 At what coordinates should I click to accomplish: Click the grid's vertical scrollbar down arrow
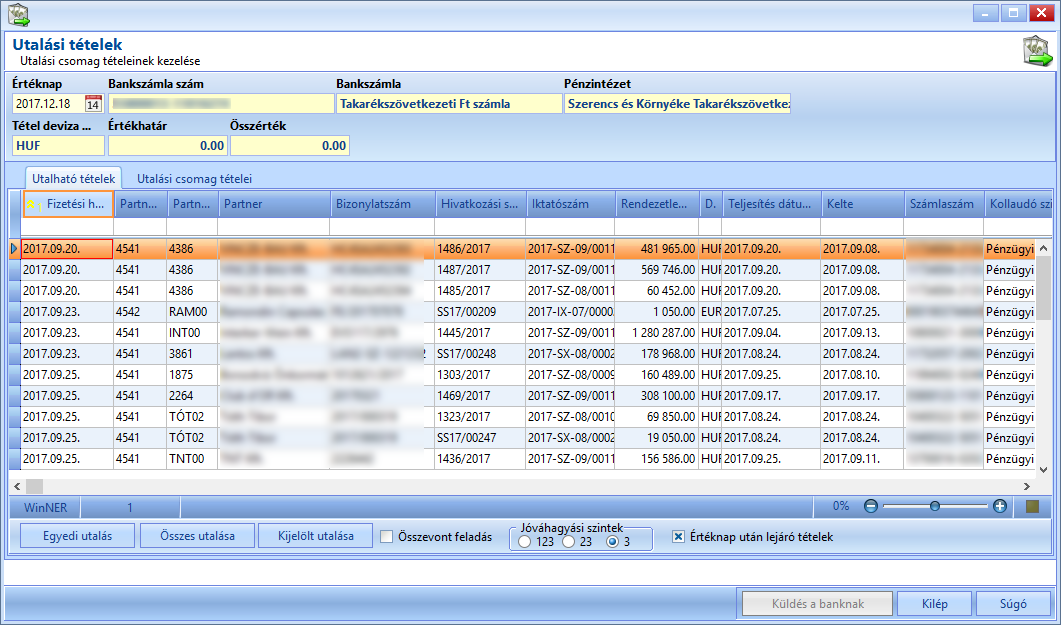pyautogui.click(x=1043, y=469)
